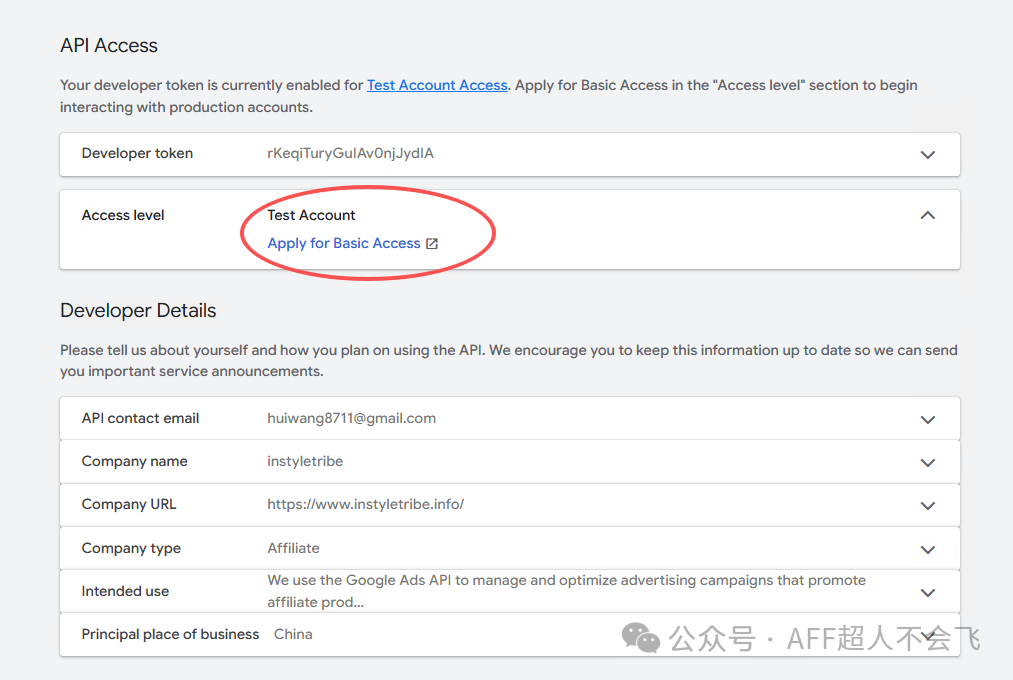Click the Test Account access level value

(x=311, y=215)
